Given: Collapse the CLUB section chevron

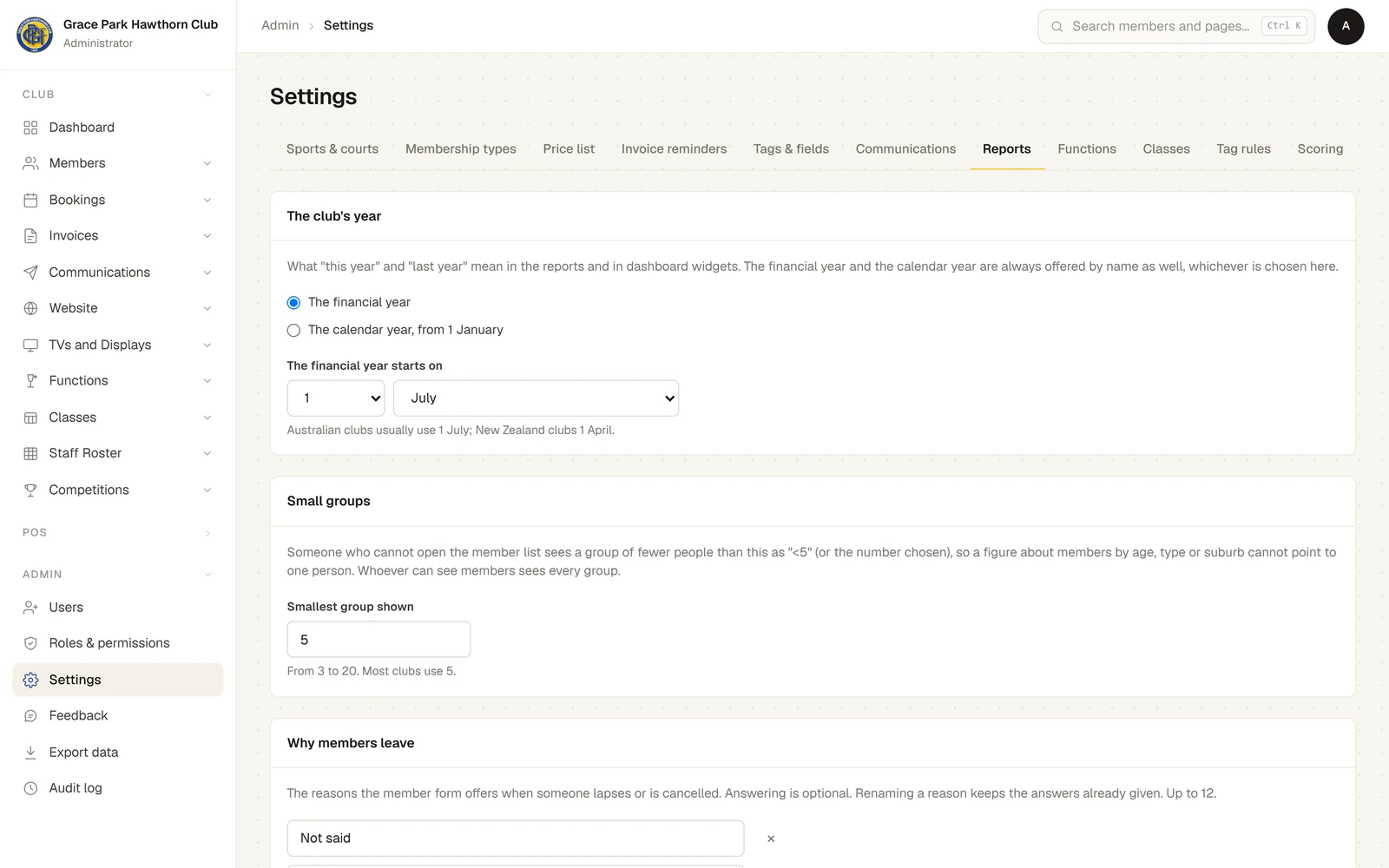Looking at the screenshot, I should click(x=207, y=95).
